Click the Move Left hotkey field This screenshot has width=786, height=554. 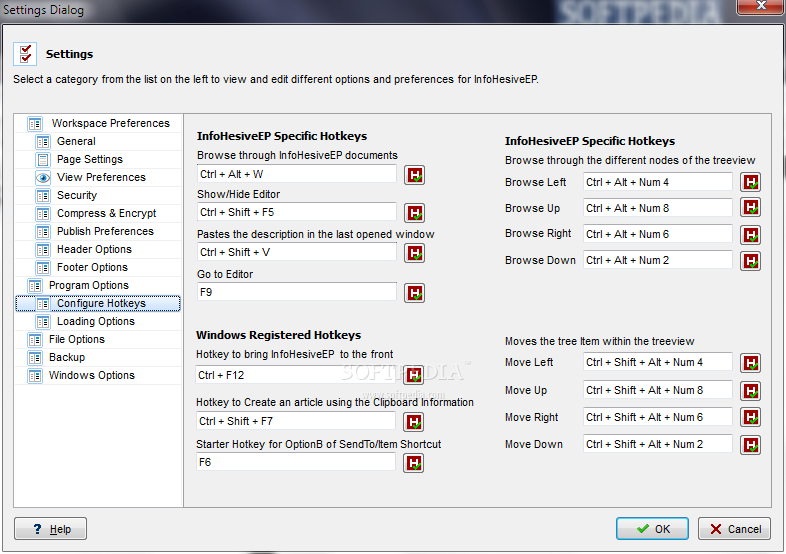tap(658, 362)
